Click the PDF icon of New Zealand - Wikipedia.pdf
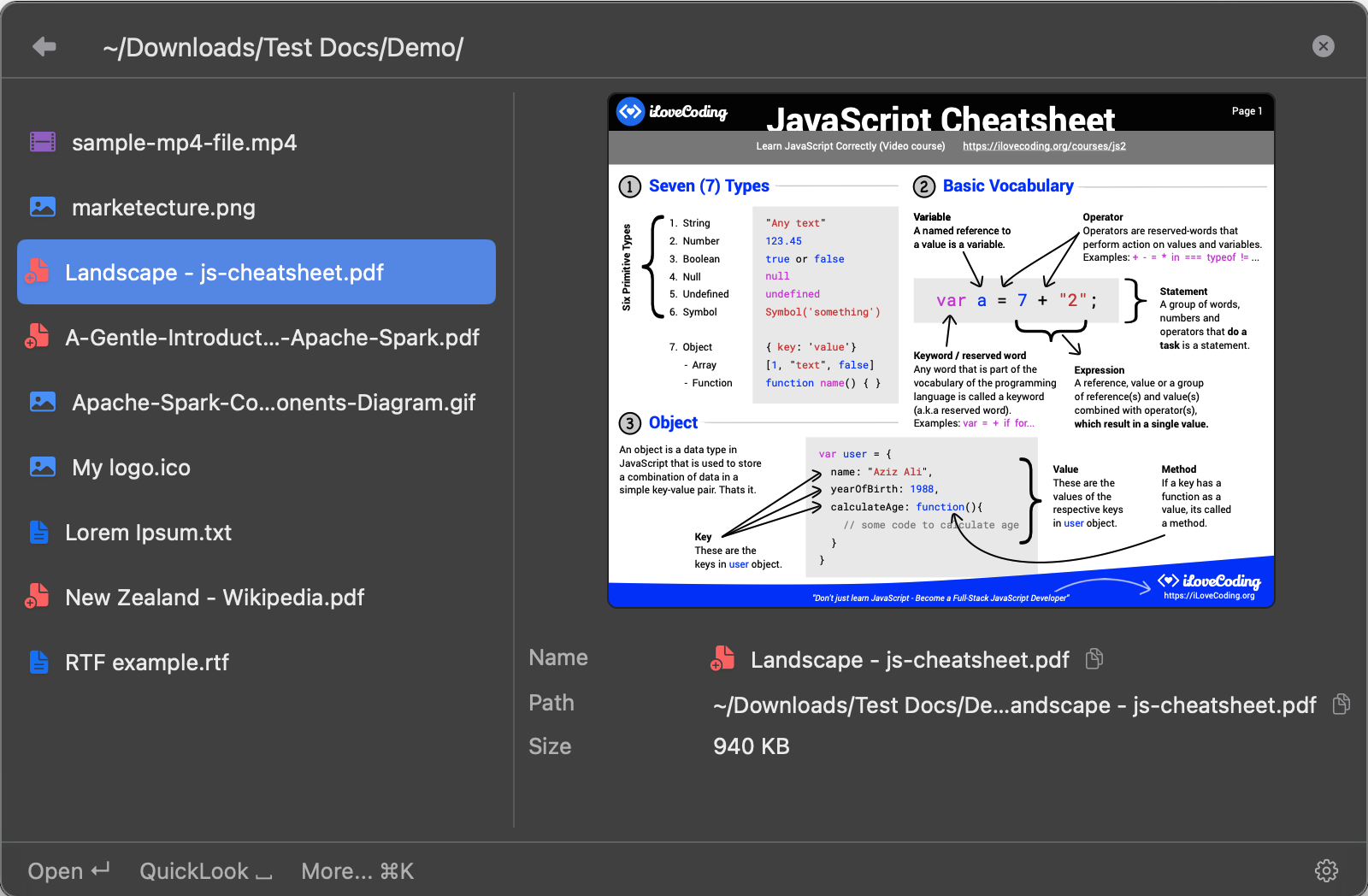The width and height of the screenshot is (1368, 896). click(37, 596)
